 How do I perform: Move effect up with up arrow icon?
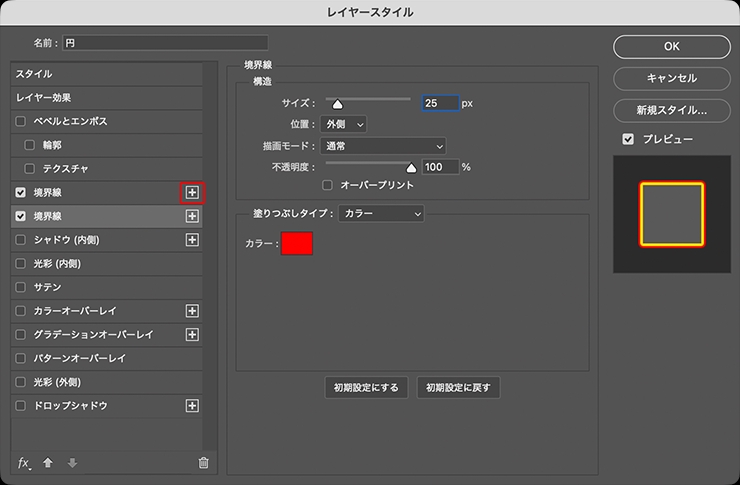[48, 463]
